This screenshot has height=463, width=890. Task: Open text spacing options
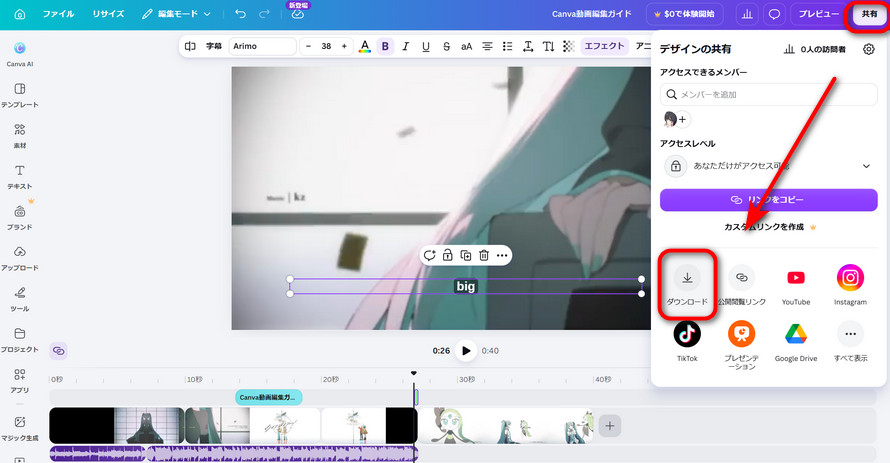528,46
